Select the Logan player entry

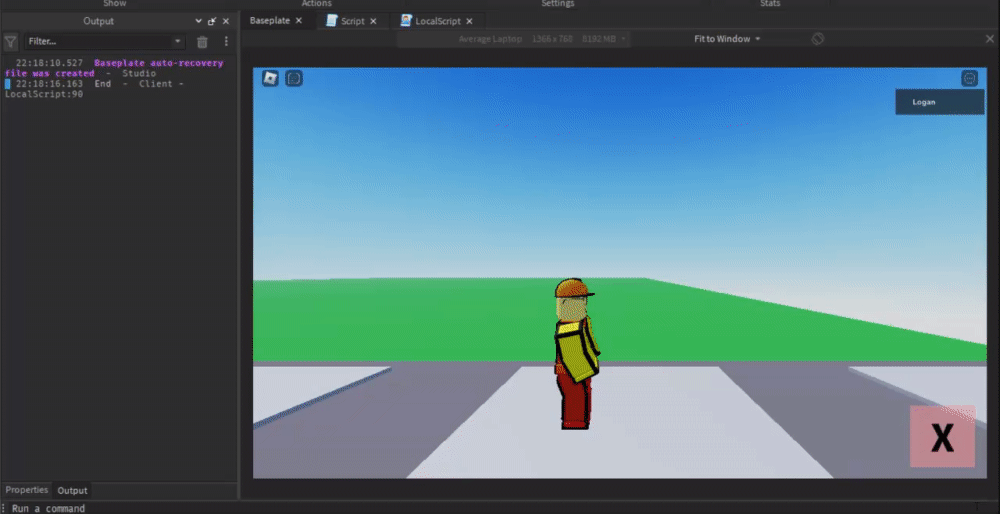pos(939,102)
